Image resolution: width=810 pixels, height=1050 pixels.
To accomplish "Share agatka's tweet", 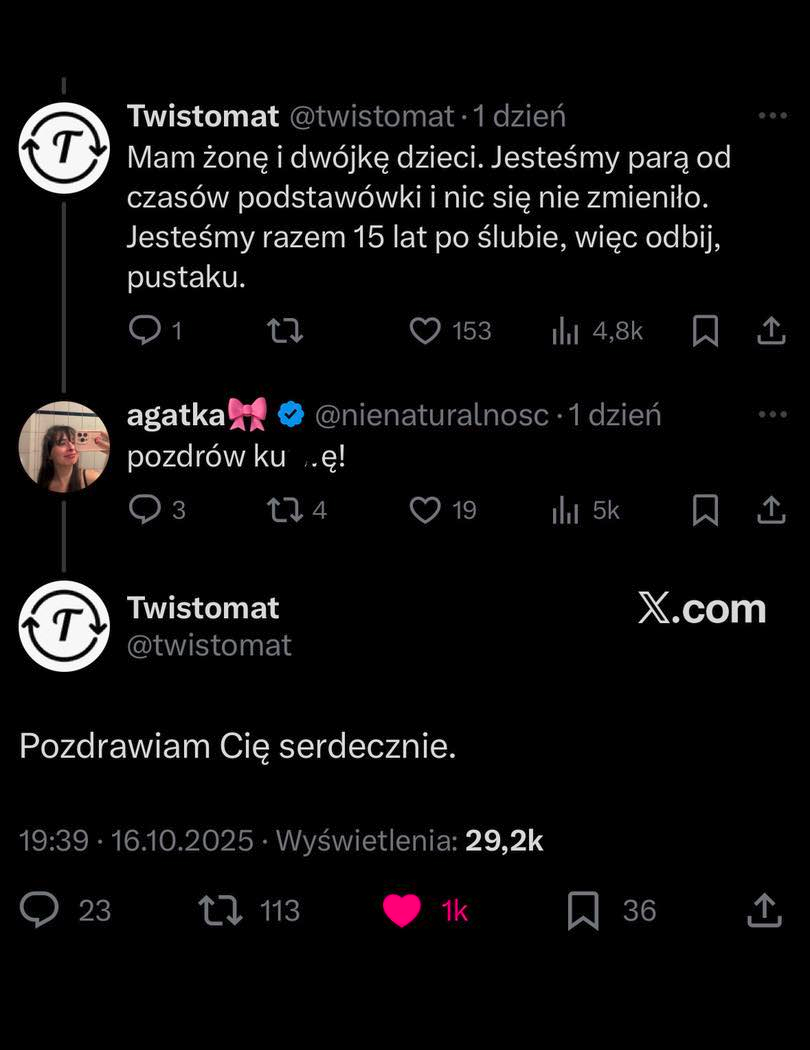I will click(x=771, y=510).
